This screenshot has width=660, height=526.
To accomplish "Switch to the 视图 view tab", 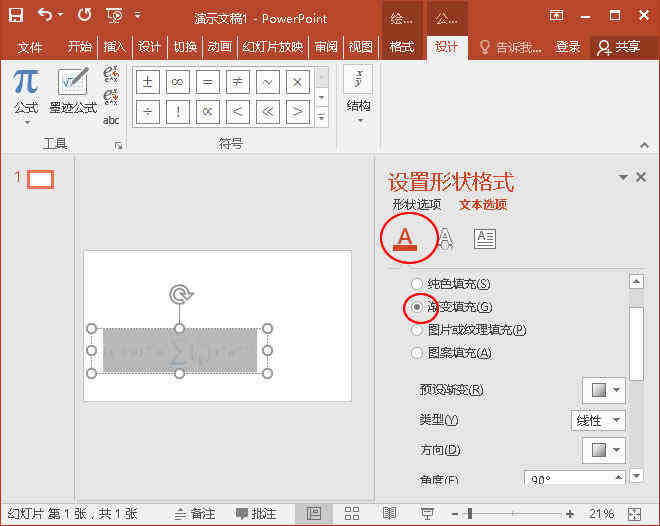I will tap(361, 47).
